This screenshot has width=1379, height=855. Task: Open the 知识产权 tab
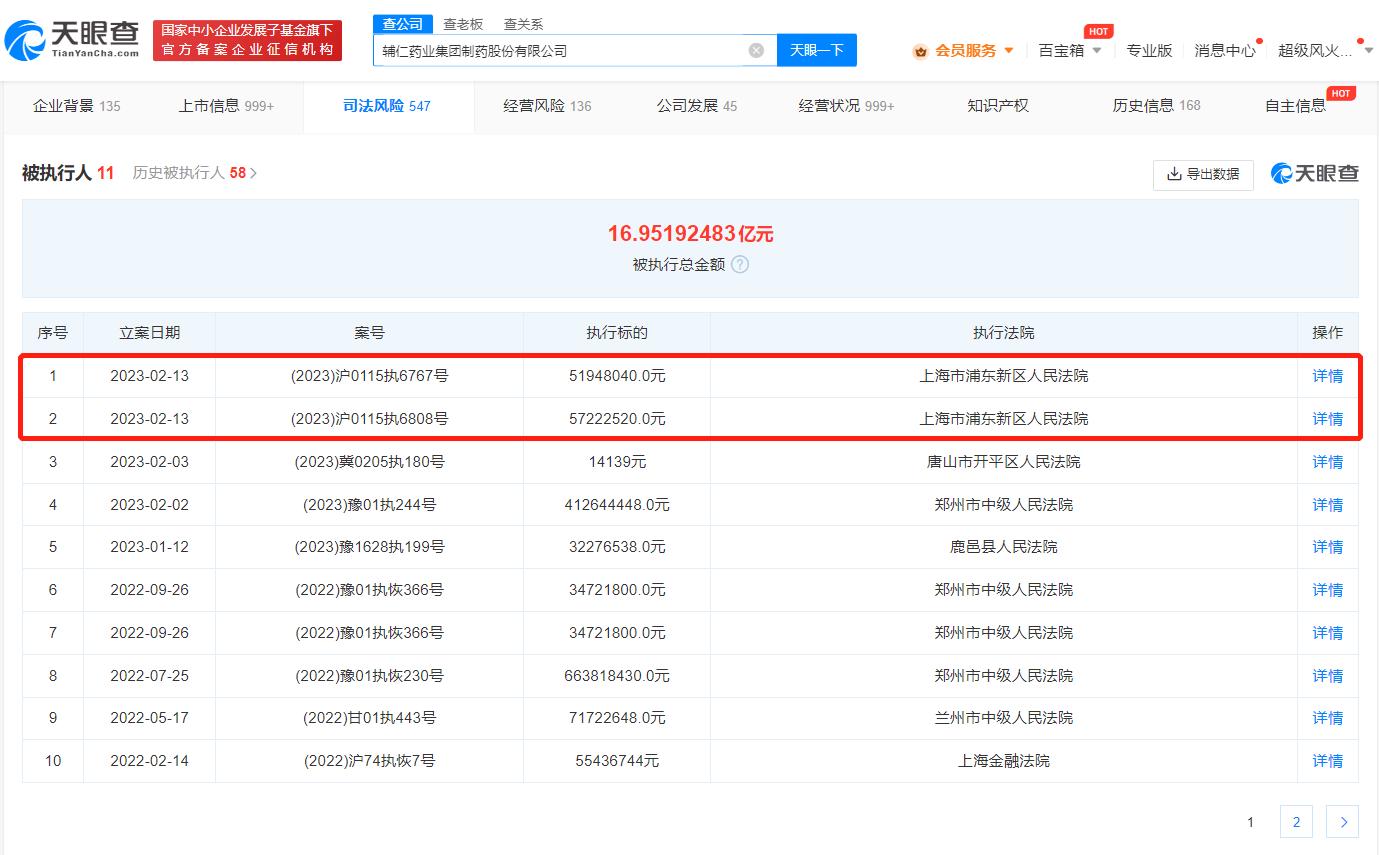[998, 106]
